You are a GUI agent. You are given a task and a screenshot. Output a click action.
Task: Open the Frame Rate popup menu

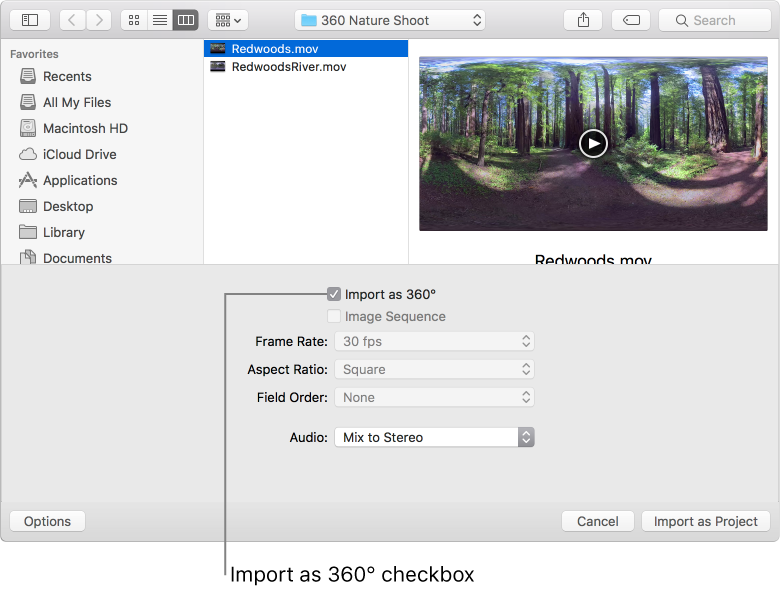click(x=434, y=341)
